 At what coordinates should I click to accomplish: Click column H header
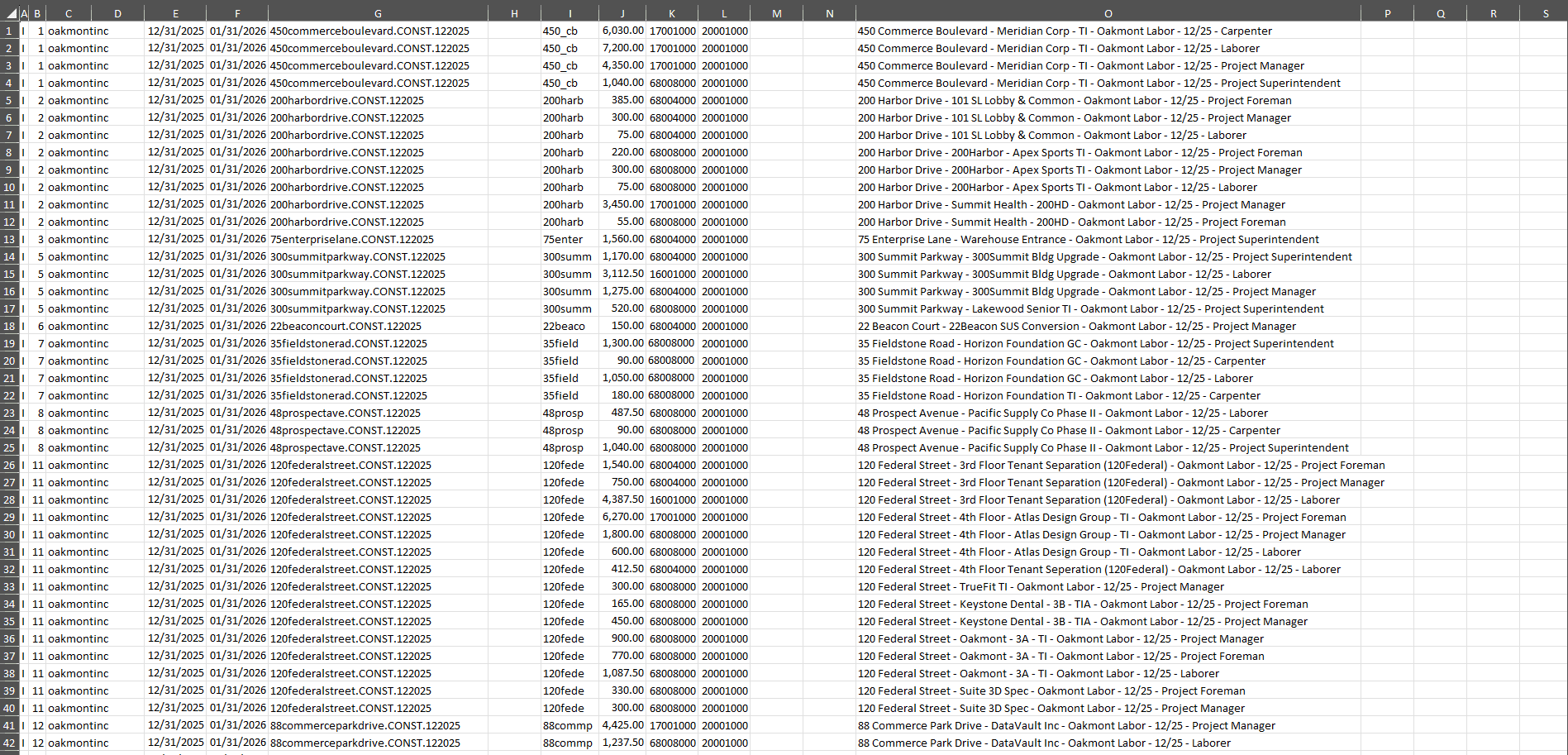[x=514, y=13]
